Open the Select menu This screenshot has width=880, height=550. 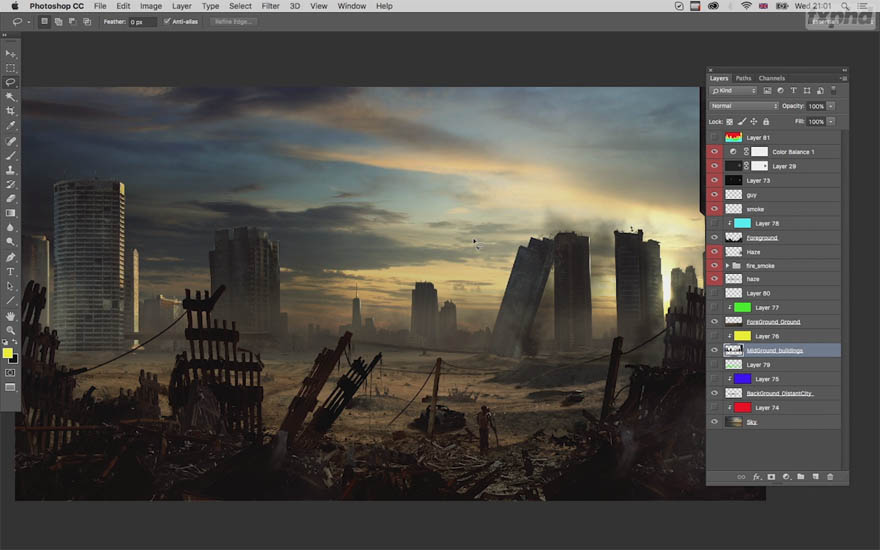click(x=240, y=6)
